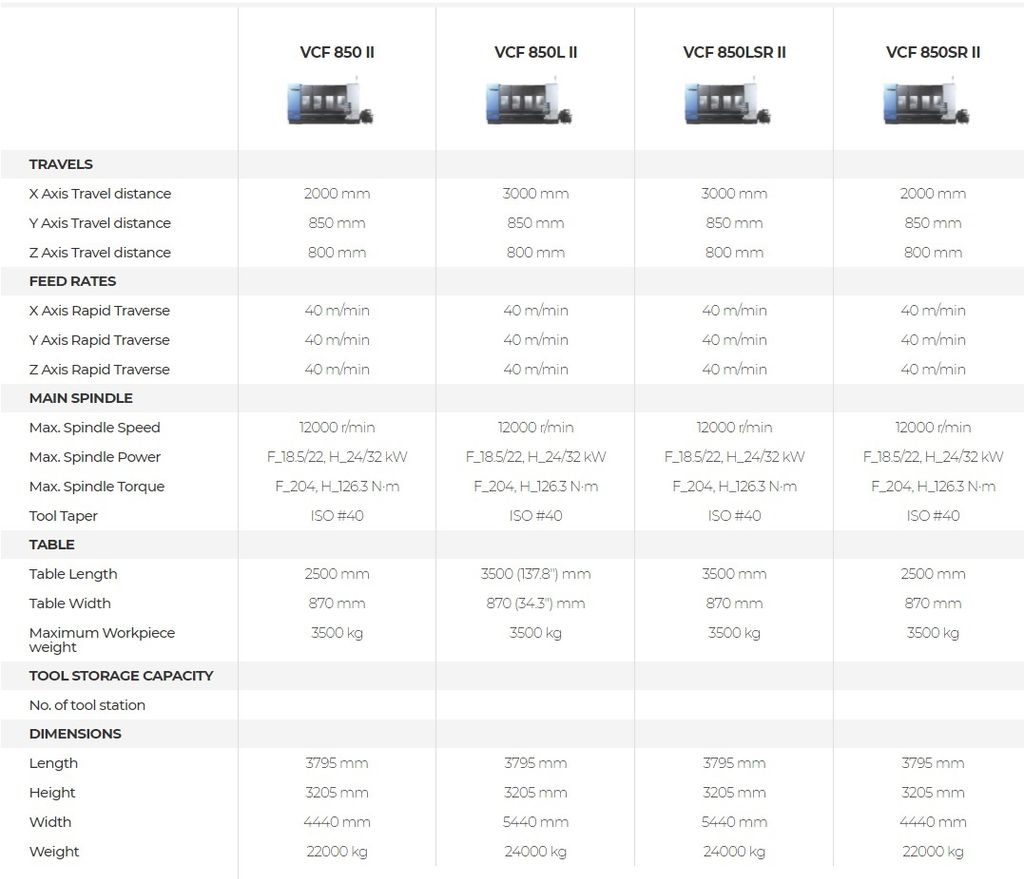Click the Max. Spindle Speed label

95,427
